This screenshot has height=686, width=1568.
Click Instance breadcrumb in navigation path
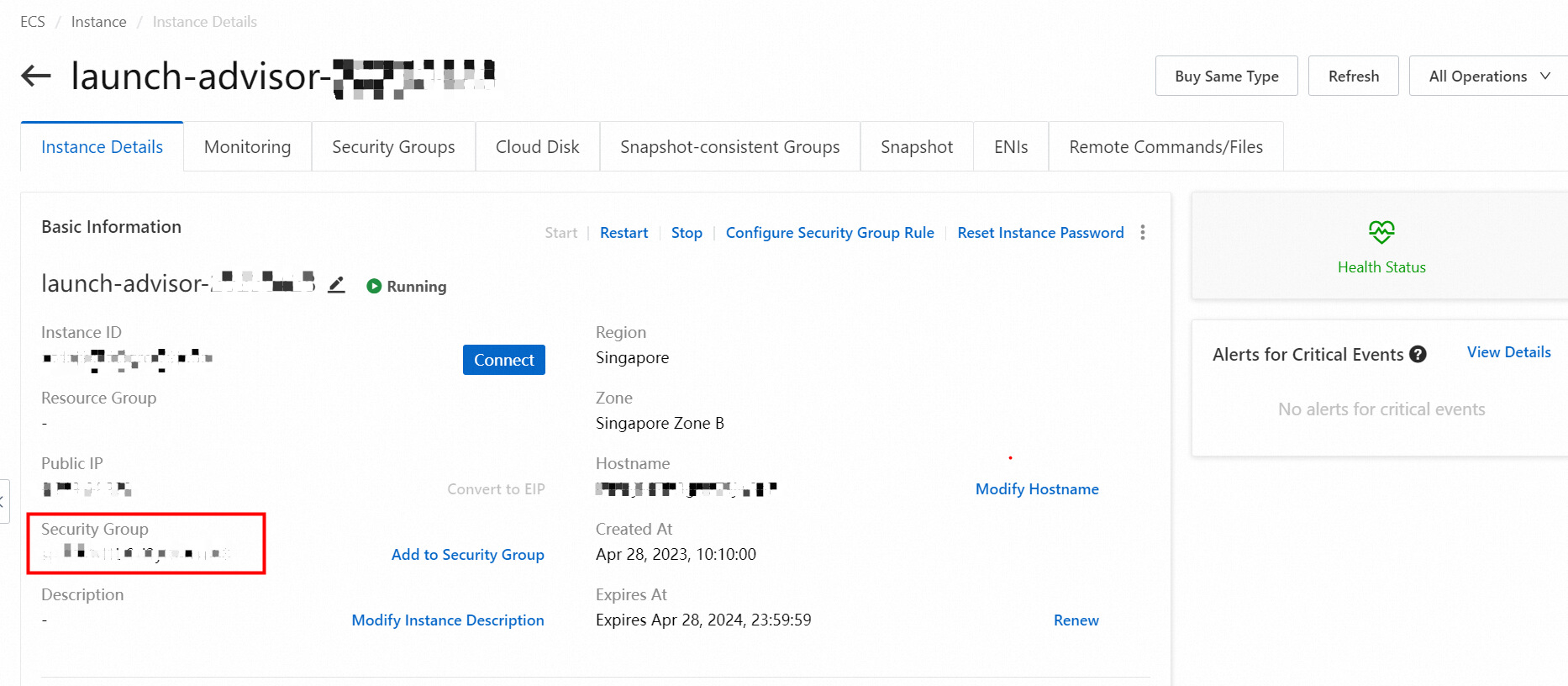pos(98,22)
